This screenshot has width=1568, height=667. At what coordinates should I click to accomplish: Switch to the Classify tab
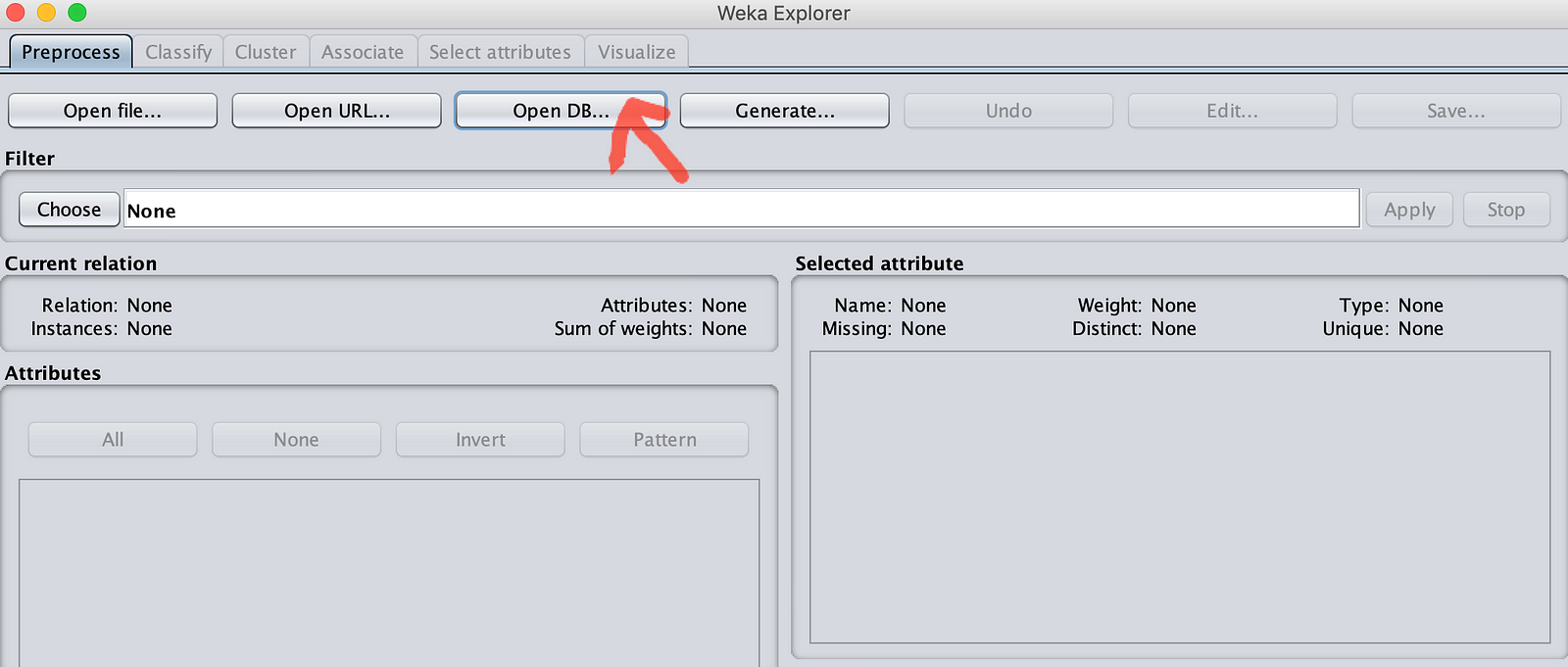(x=178, y=52)
